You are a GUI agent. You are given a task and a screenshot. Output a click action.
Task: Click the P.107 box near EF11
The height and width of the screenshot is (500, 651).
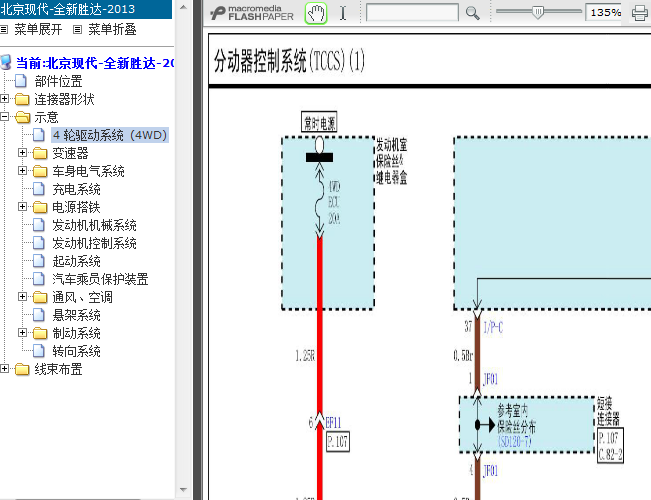[338, 442]
